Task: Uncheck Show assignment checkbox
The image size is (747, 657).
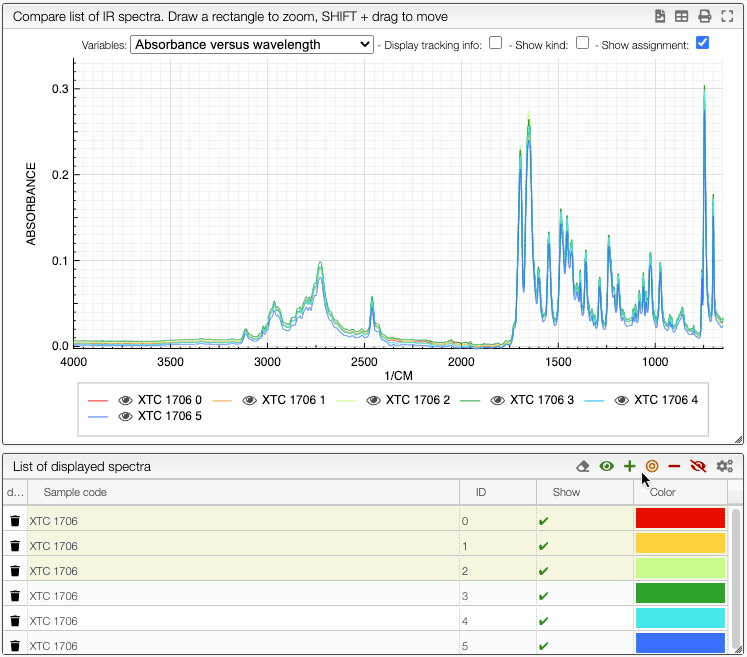Action: (x=702, y=43)
